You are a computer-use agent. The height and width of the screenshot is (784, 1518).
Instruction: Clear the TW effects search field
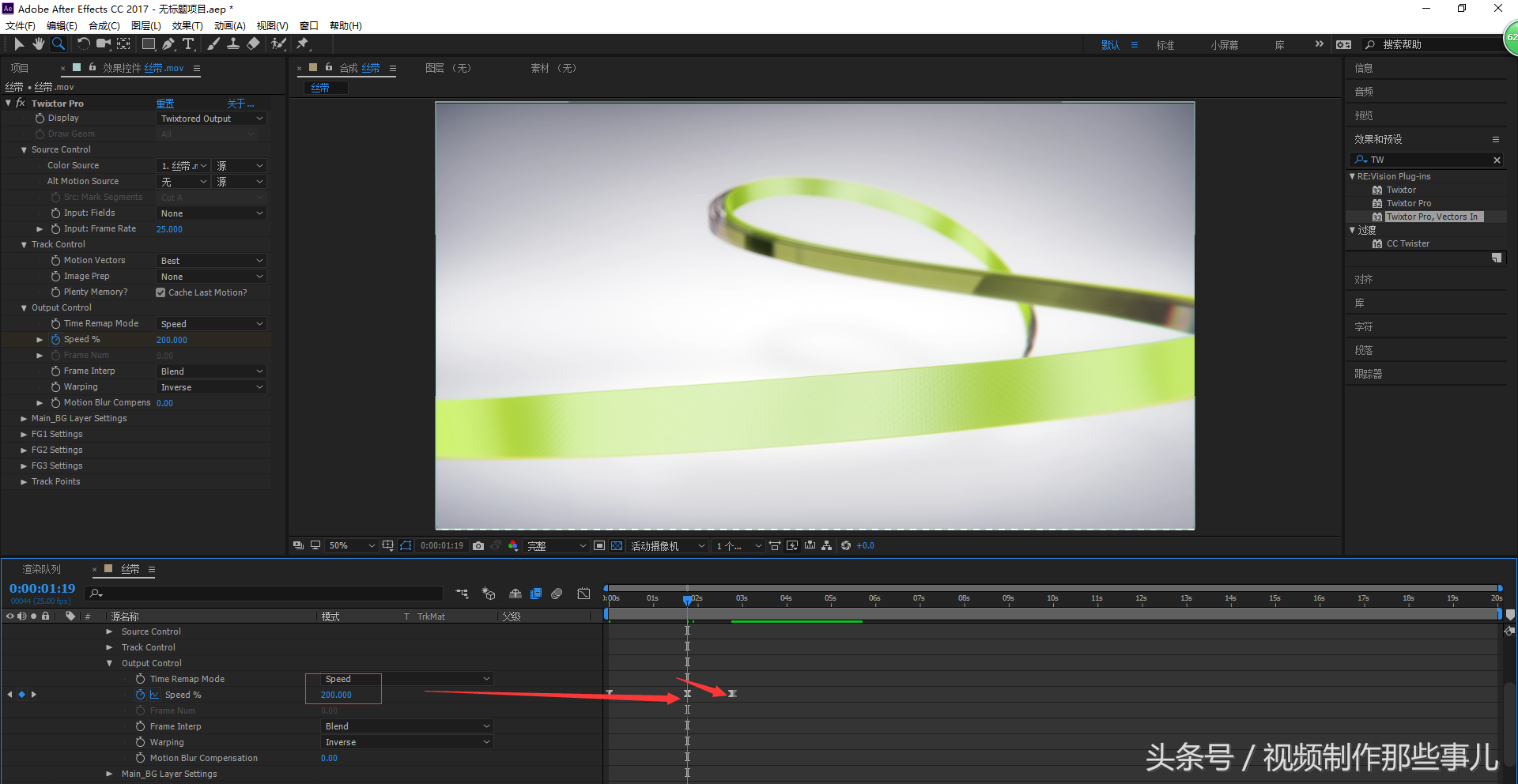[1497, 160]
